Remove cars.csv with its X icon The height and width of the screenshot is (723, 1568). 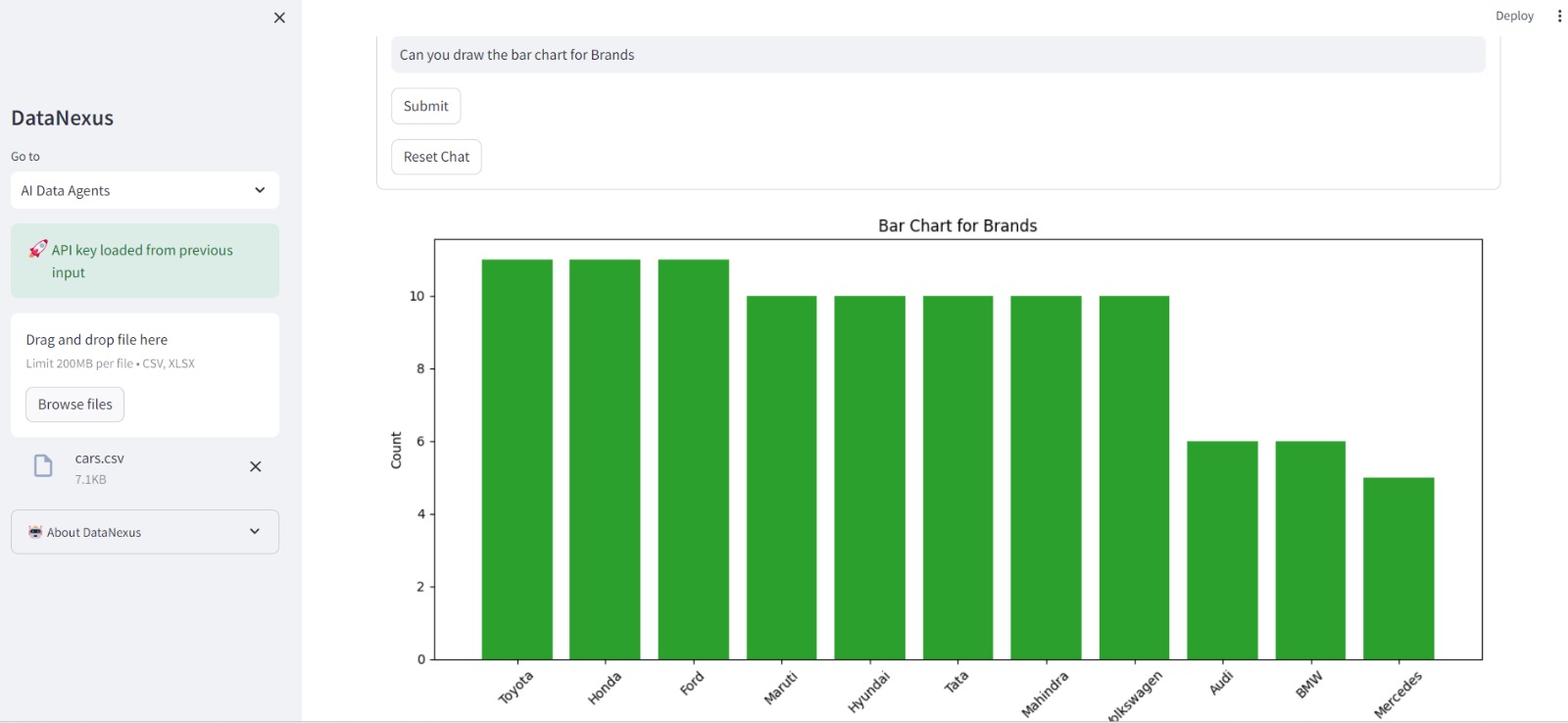point(256,466)
